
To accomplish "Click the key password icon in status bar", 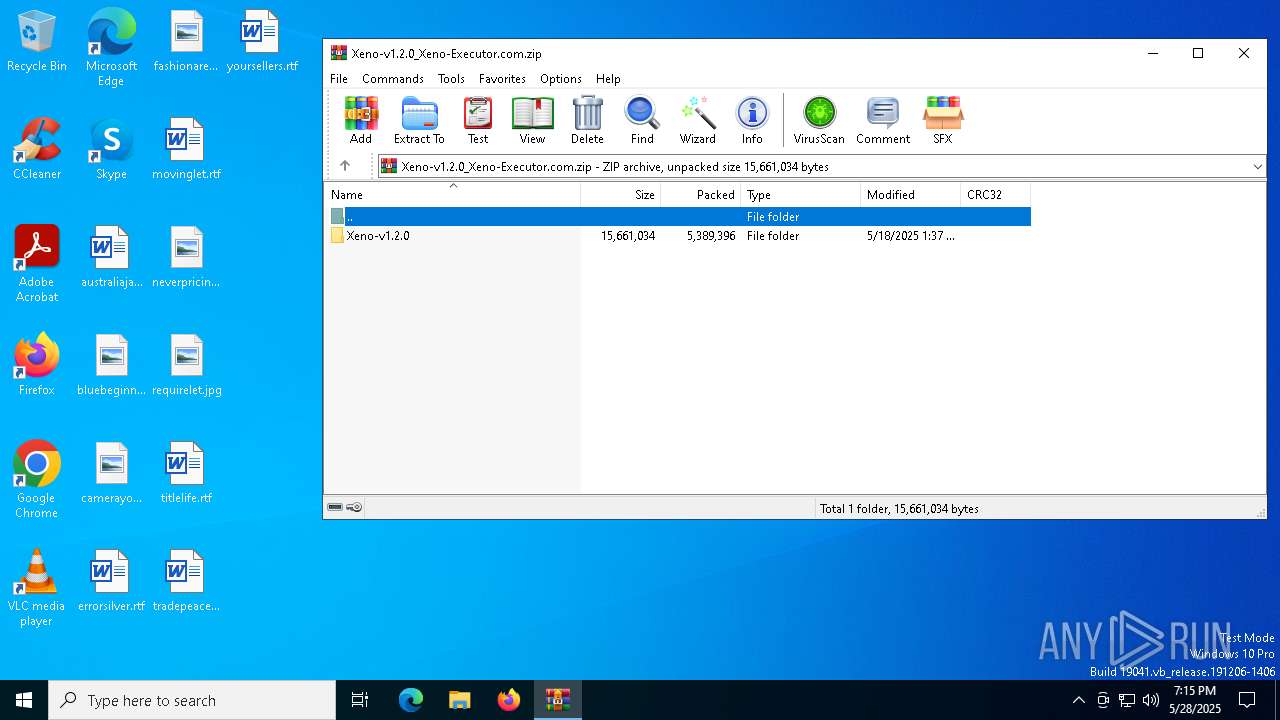I will (354, 508).
